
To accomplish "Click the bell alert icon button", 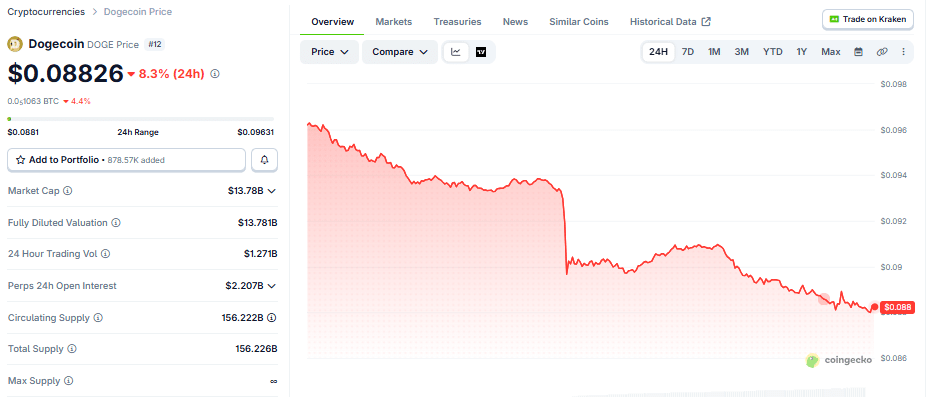I will pos(265,160).
